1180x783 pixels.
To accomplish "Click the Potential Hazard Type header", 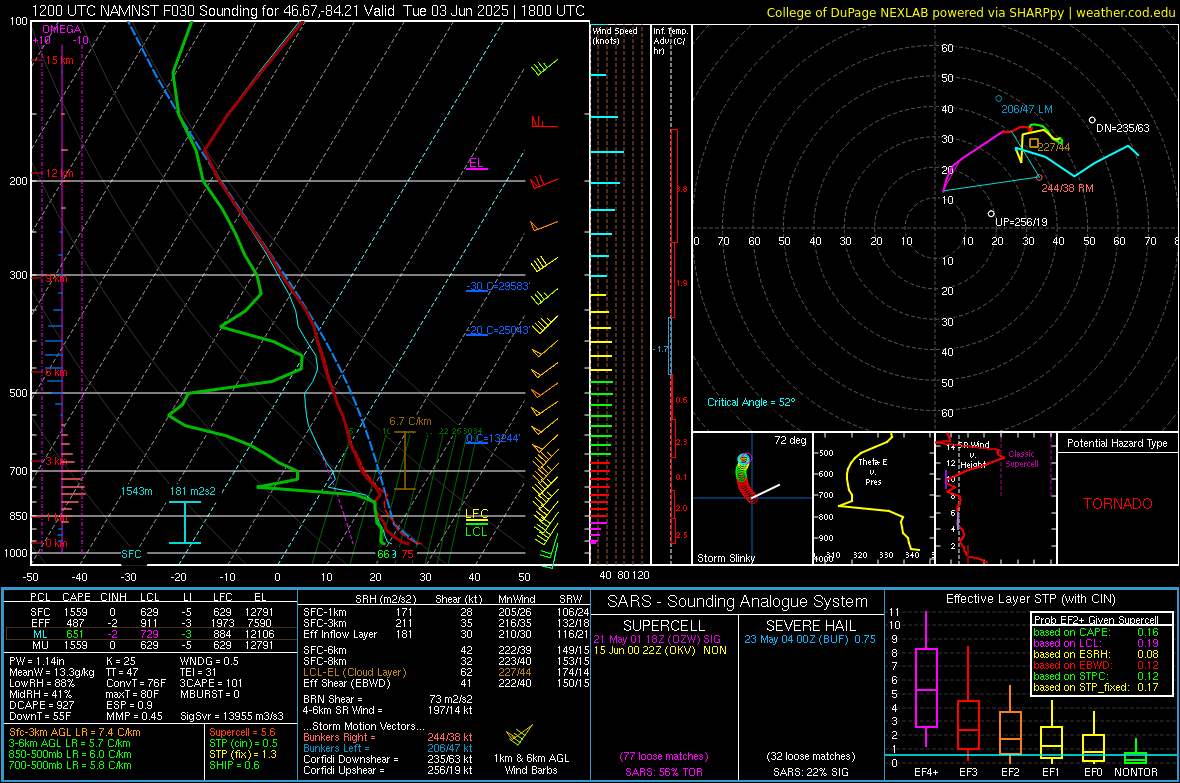I will [x=1117, y=443].
